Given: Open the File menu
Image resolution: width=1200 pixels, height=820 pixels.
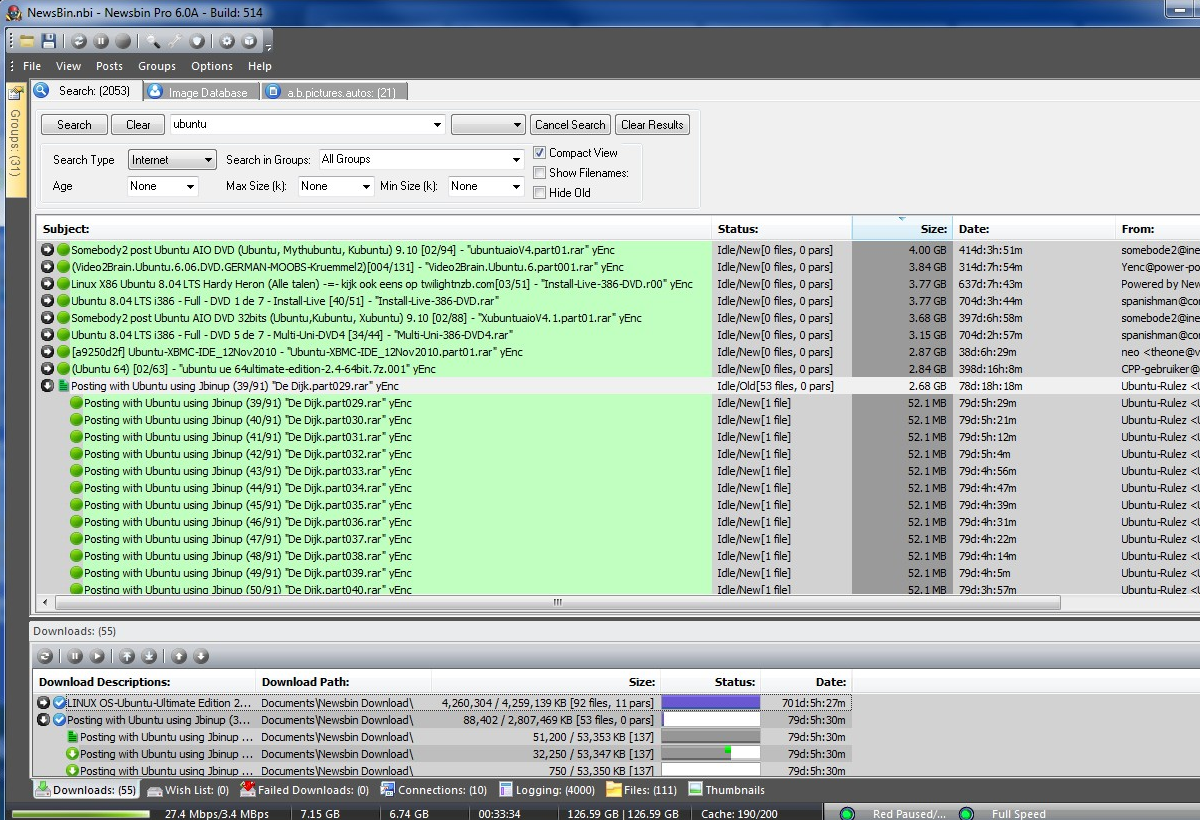Looking at the screenshot, I should click(32, 66).
